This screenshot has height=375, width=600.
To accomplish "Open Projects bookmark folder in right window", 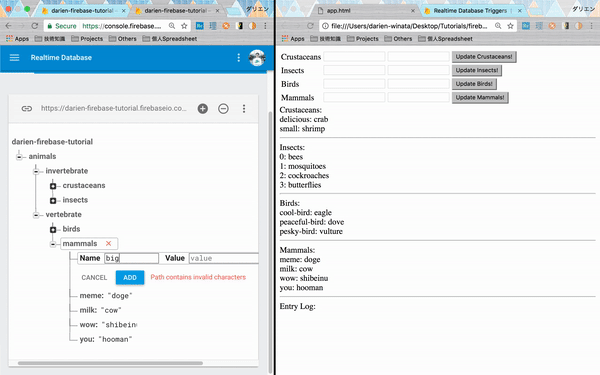I will [x=363, y=39].
